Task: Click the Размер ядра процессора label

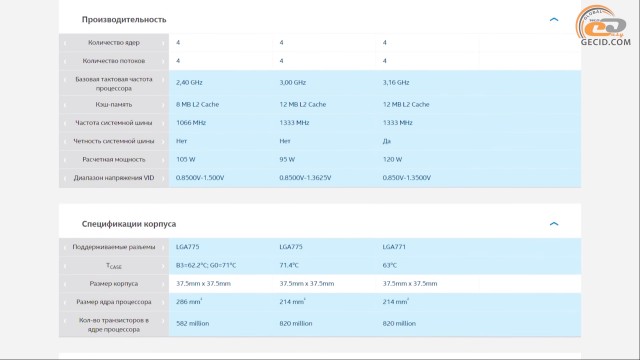Action: [x=114, y=302]
